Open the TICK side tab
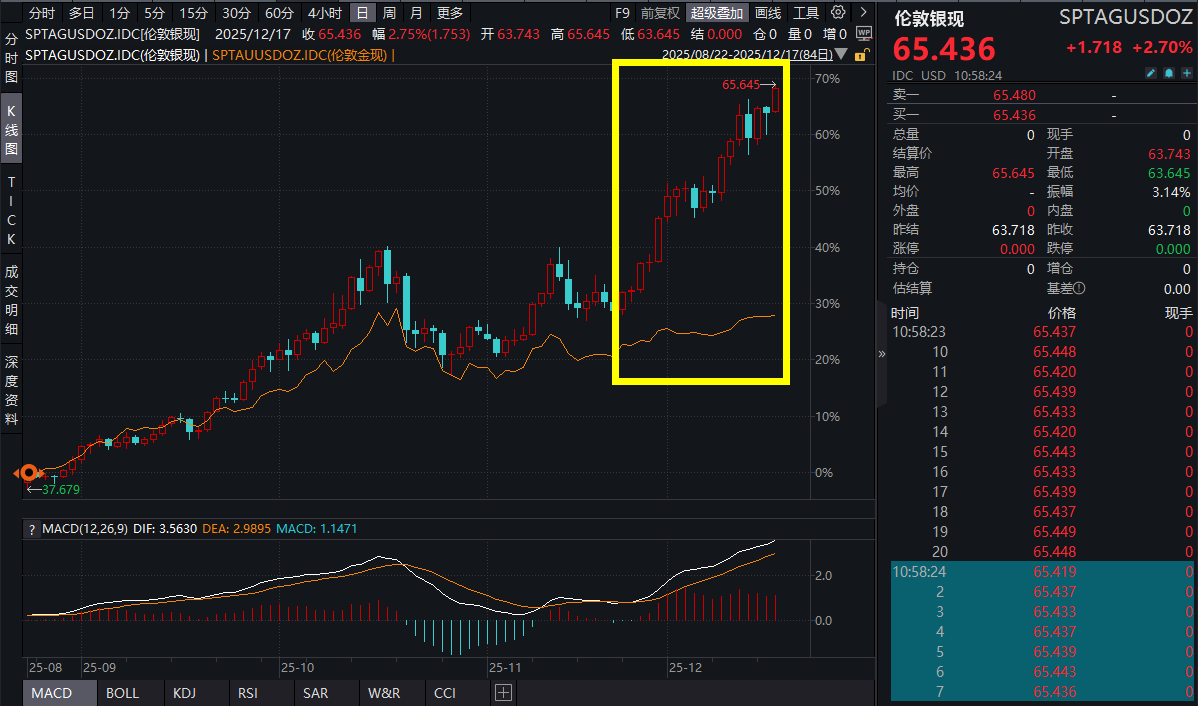The image size is (1198, 706). pos(11,210)
